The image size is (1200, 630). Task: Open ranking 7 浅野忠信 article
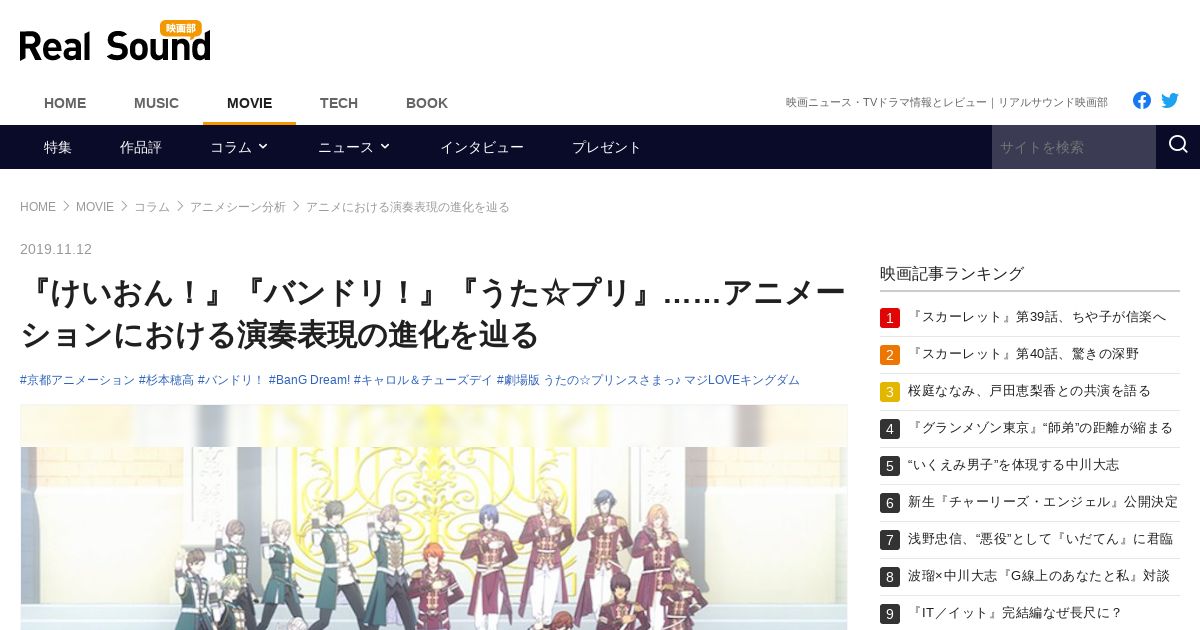coord(1040,539)
